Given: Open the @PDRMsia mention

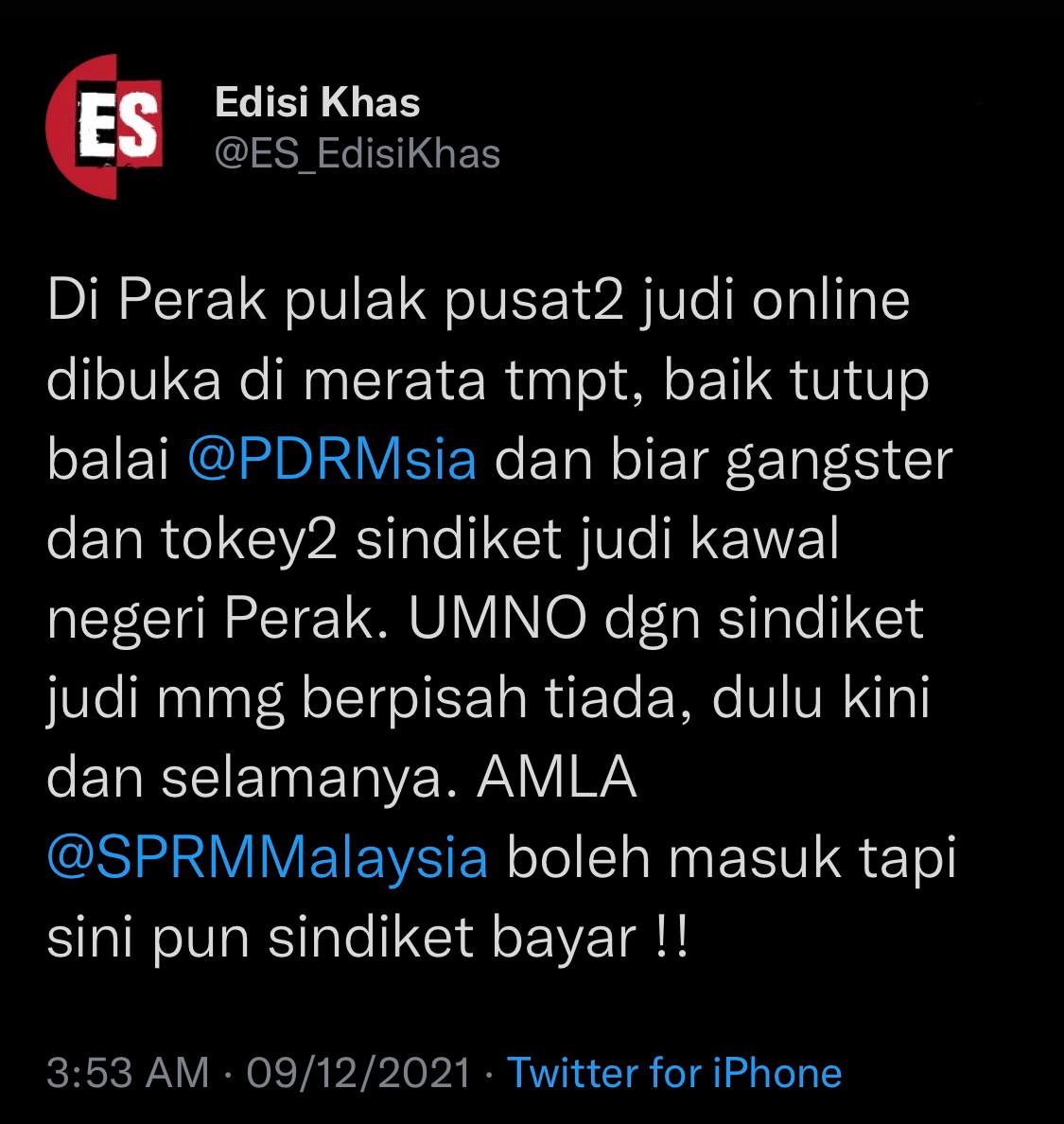Looking at the screenshot, I should pyautogui.click(x=333, y=459).
